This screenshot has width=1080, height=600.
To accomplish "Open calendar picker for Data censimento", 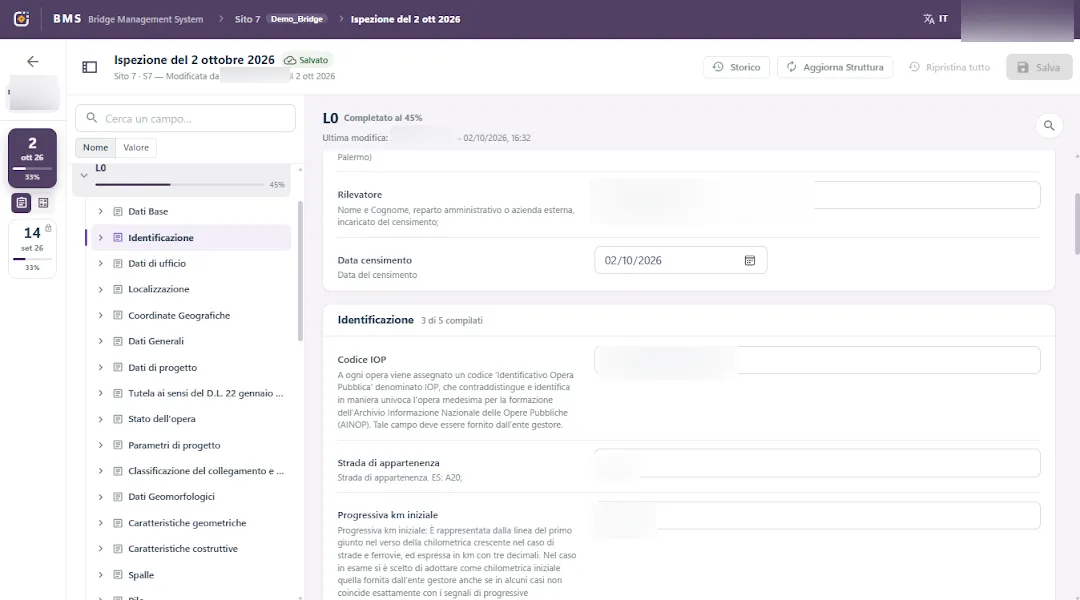I will (x=749, y=260).
